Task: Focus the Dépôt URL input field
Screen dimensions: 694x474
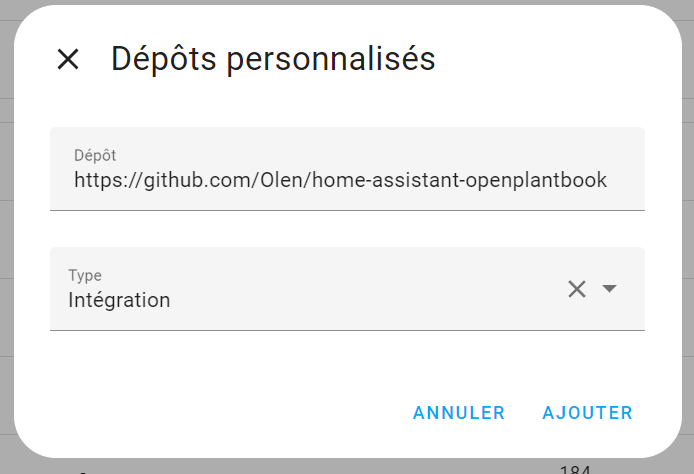Action: [340, 180]
